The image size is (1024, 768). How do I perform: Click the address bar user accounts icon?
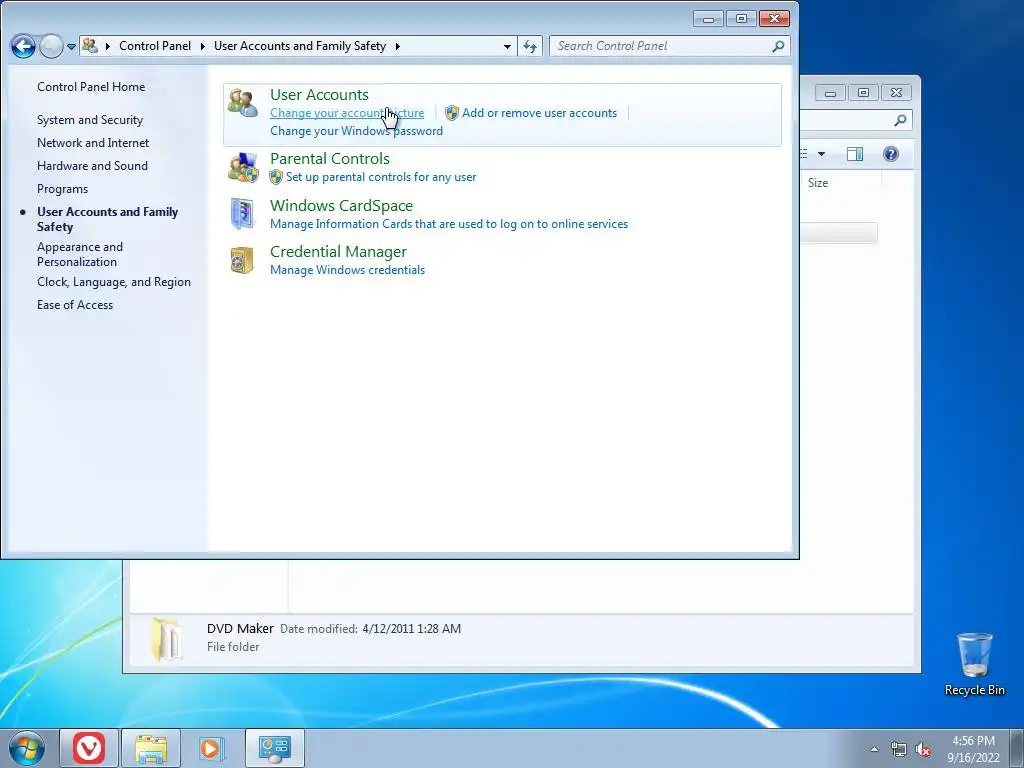(x=90, y=46)
